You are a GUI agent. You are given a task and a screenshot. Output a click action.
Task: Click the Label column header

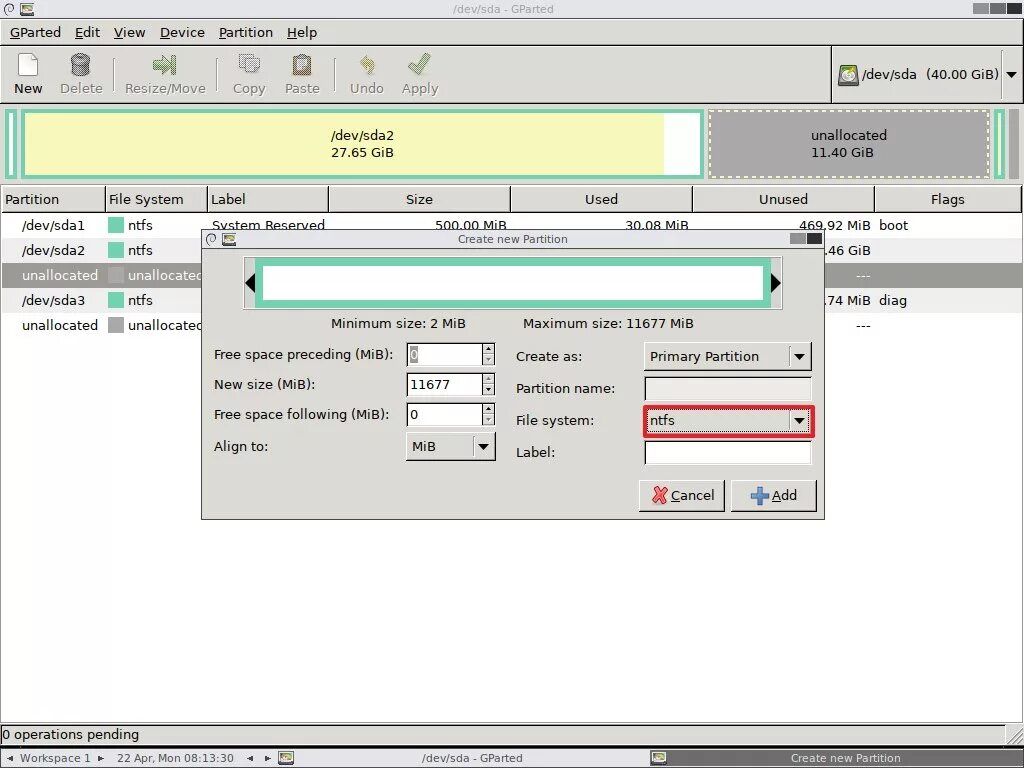pyautogui.click(x=268, y=199)
